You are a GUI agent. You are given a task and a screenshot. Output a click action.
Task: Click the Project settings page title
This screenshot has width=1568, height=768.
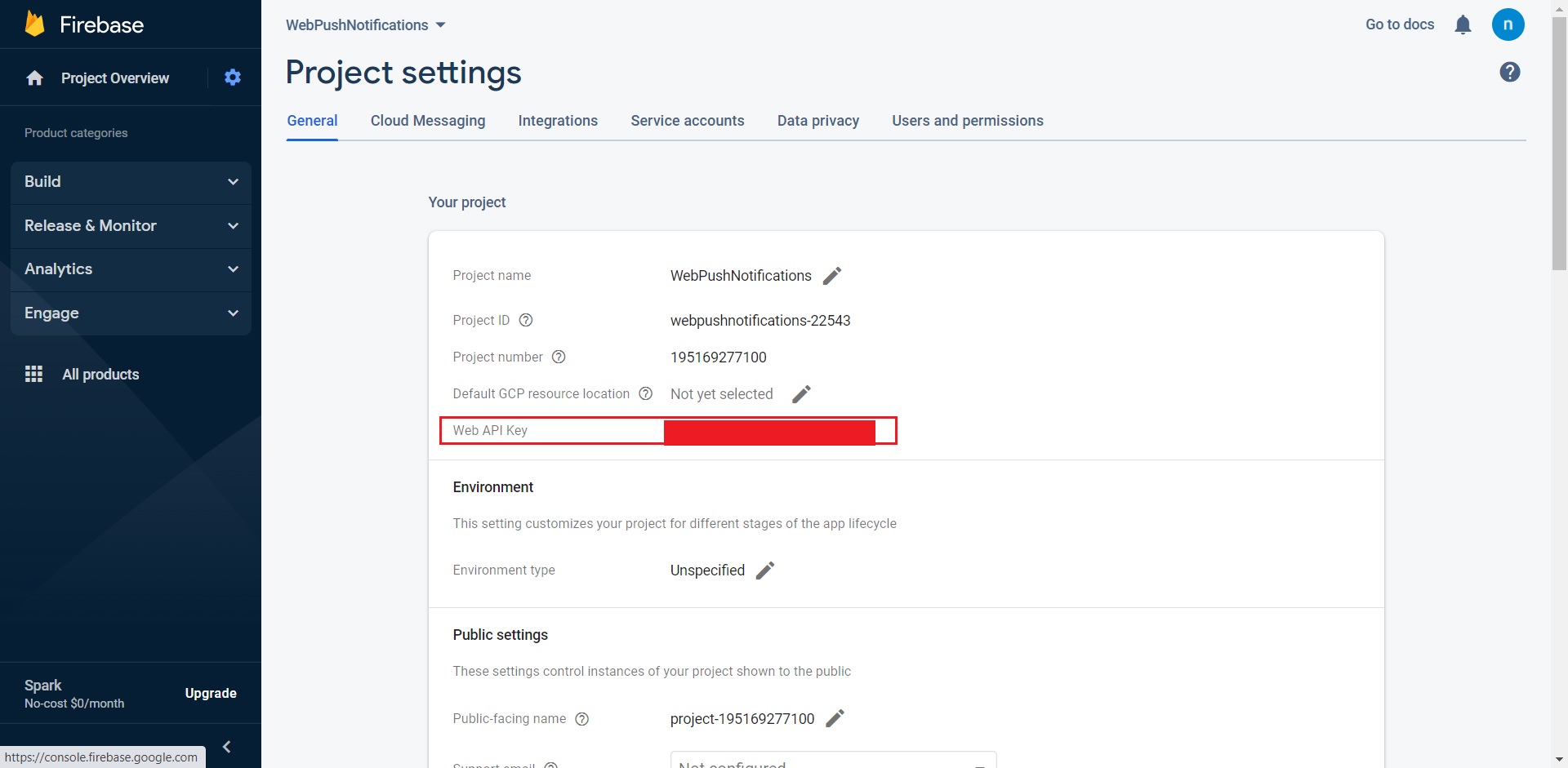[x=403, y=73]
